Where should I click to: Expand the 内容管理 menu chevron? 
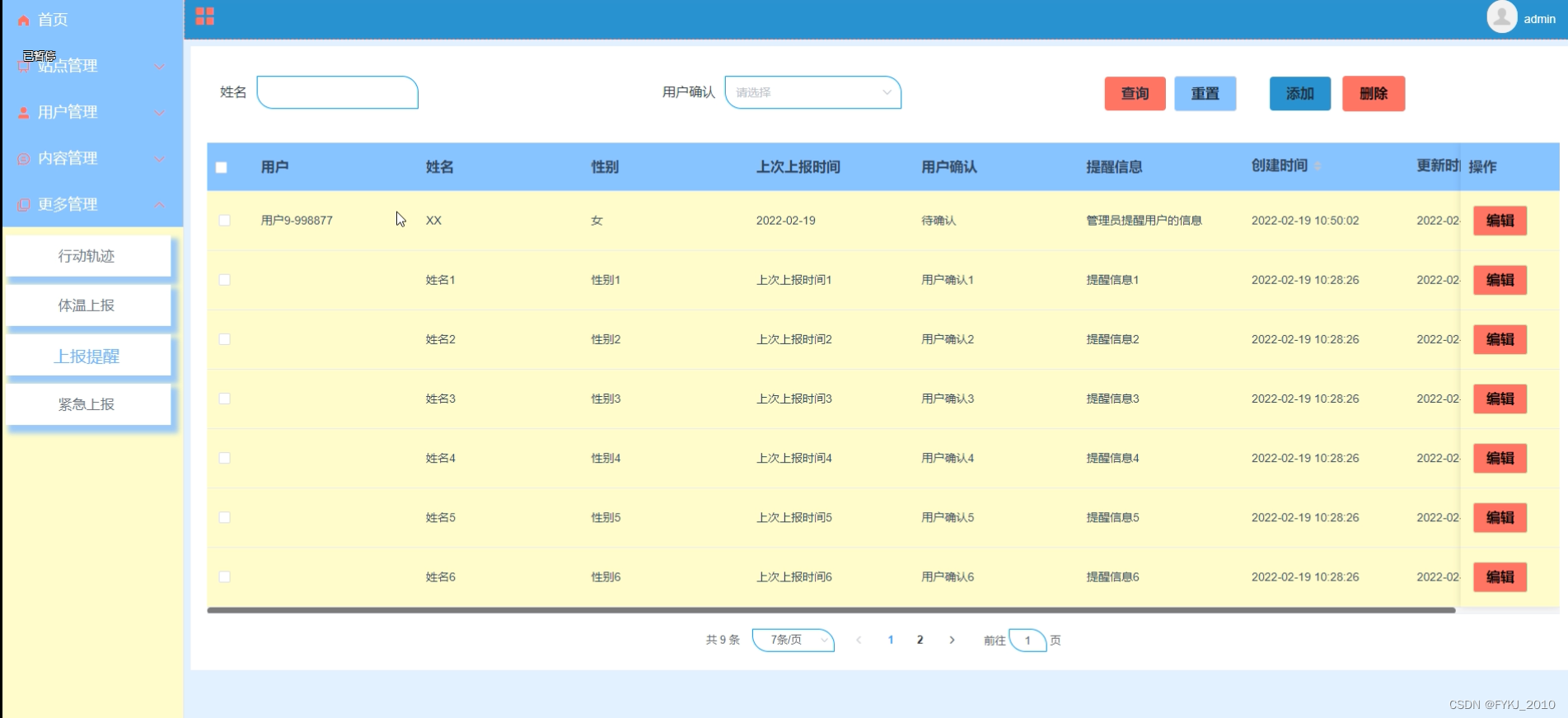(x=160, y=158)
